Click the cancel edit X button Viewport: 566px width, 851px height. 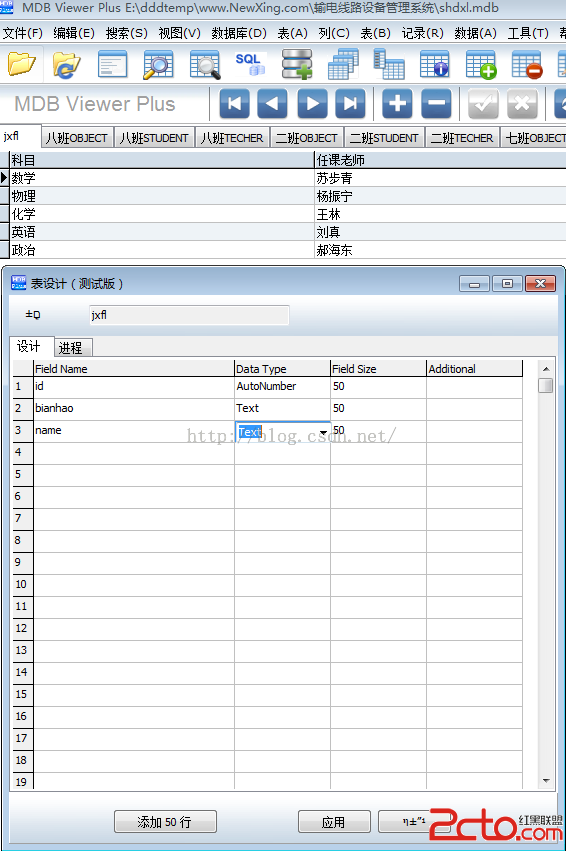point(522,103)
